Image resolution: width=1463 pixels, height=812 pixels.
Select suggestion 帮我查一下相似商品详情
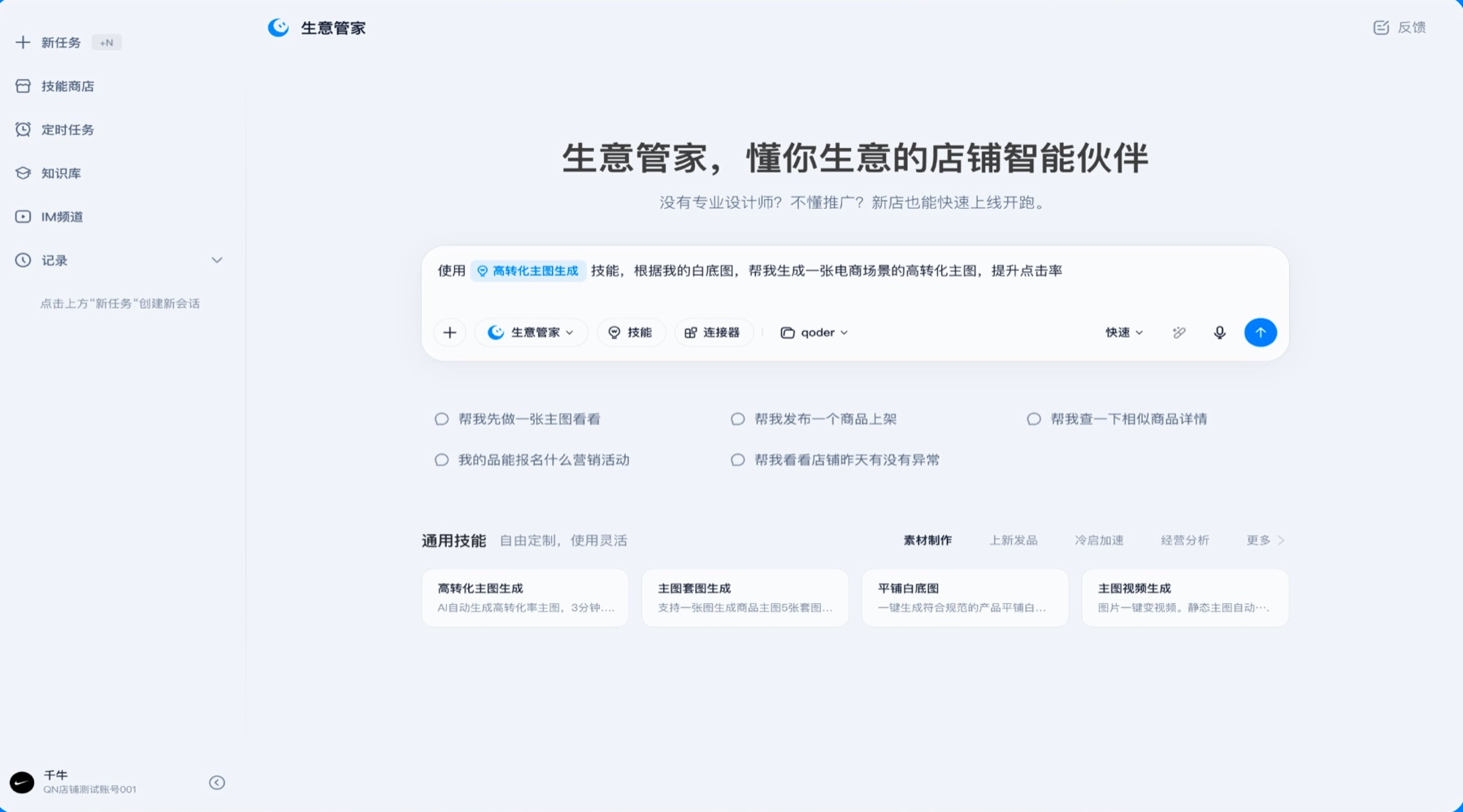[x=1118, y=419]
